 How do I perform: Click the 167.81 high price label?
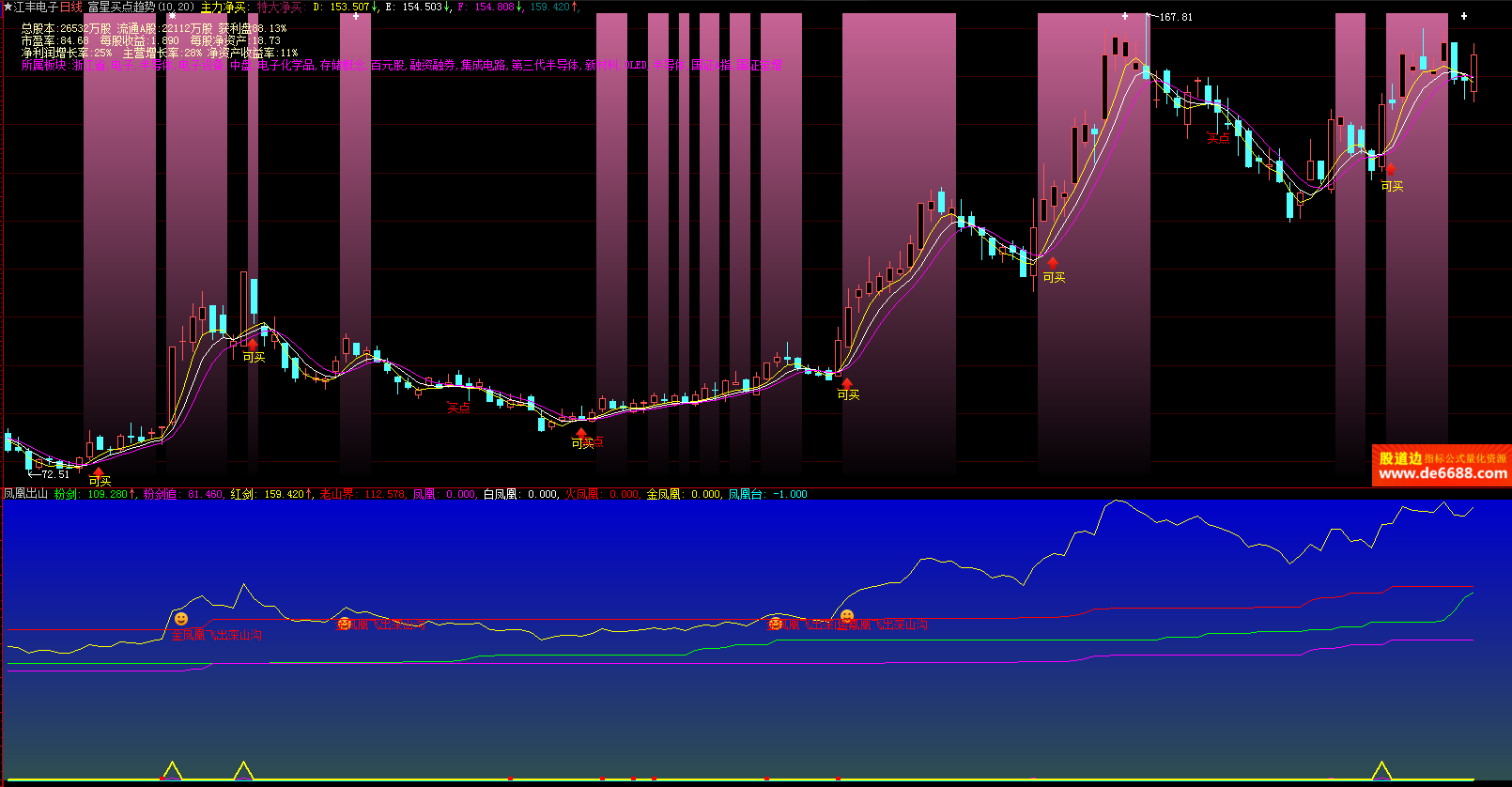1175,17
